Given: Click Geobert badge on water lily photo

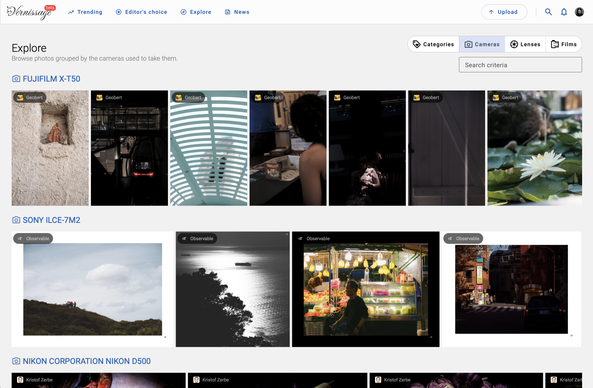Looking at the screenshot, I should pos(505,98).
